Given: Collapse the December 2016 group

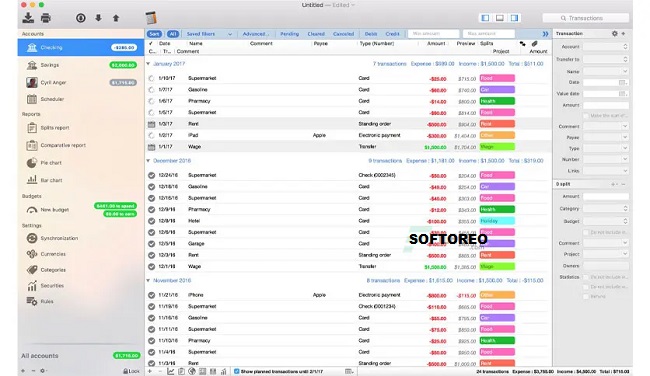Looking at the screenshot, I should click(x=148, y=160).
